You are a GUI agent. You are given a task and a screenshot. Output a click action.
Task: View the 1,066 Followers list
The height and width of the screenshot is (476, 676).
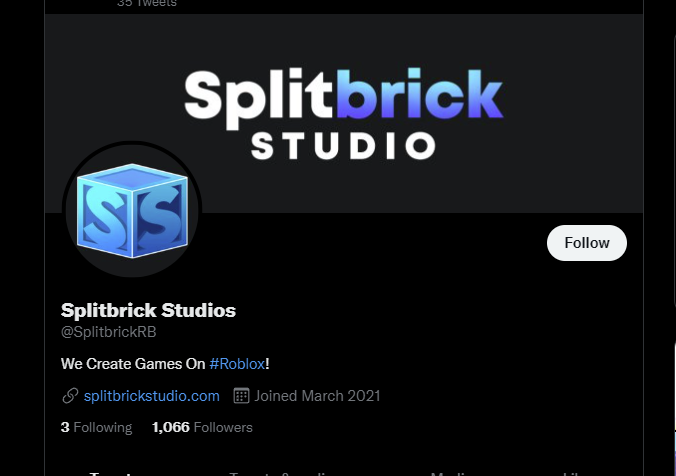tap(202, 427)
